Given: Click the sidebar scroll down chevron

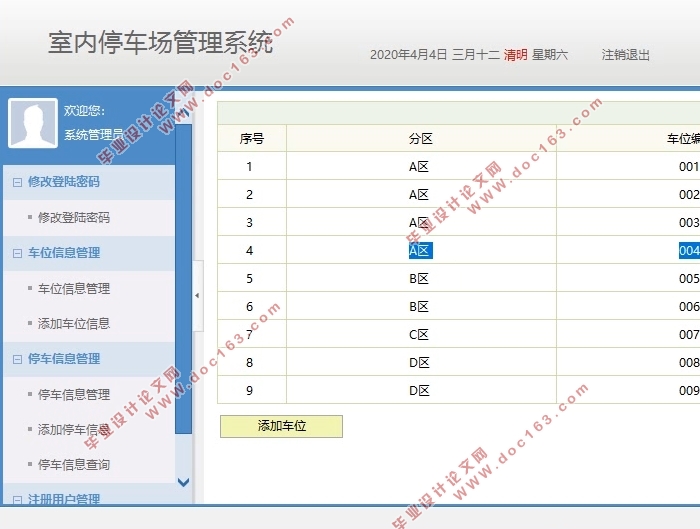Looking at the screenshot, I should (x=183, y=482).
